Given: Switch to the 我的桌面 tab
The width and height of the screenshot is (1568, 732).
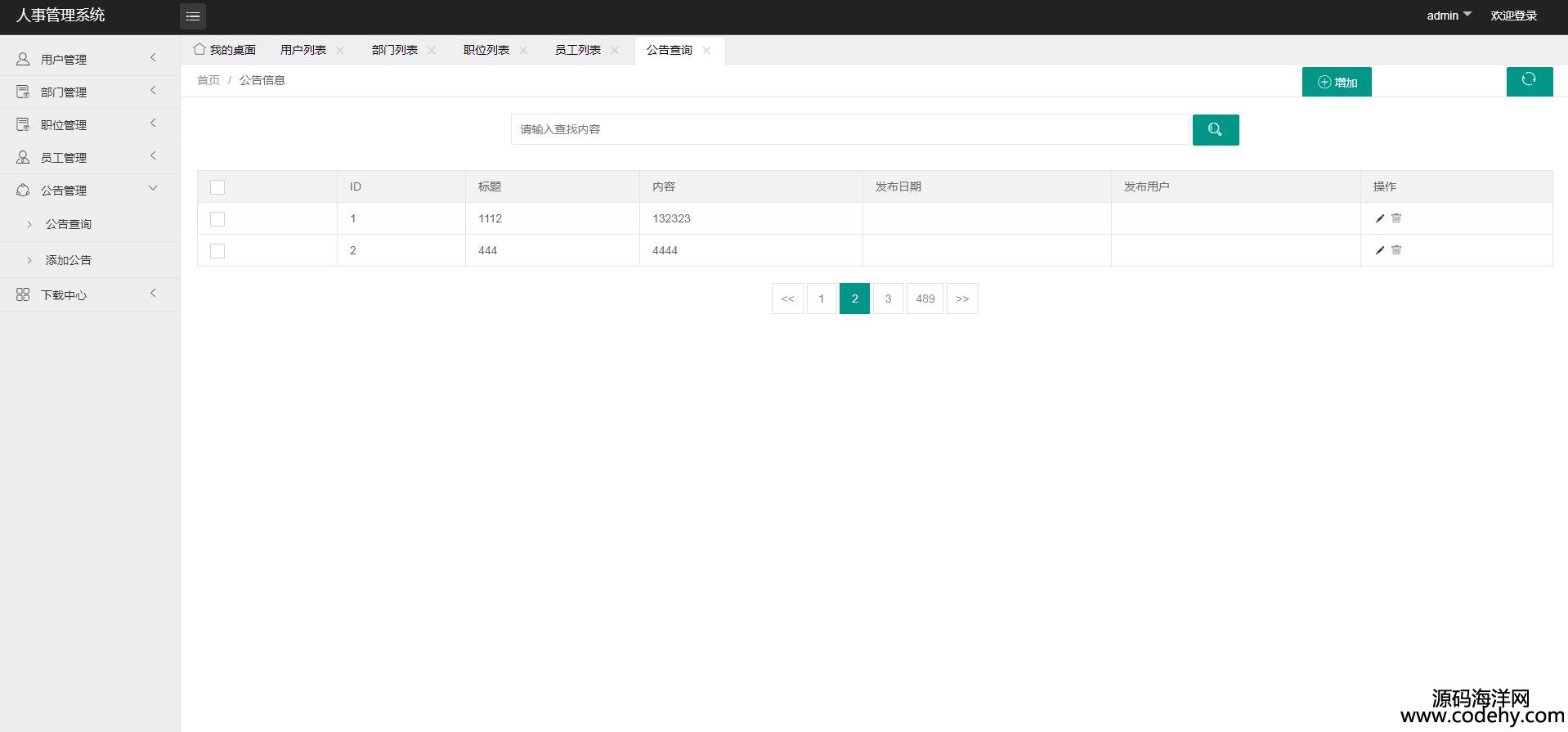Looking at the screenshot, I should (x=225, y=50).
